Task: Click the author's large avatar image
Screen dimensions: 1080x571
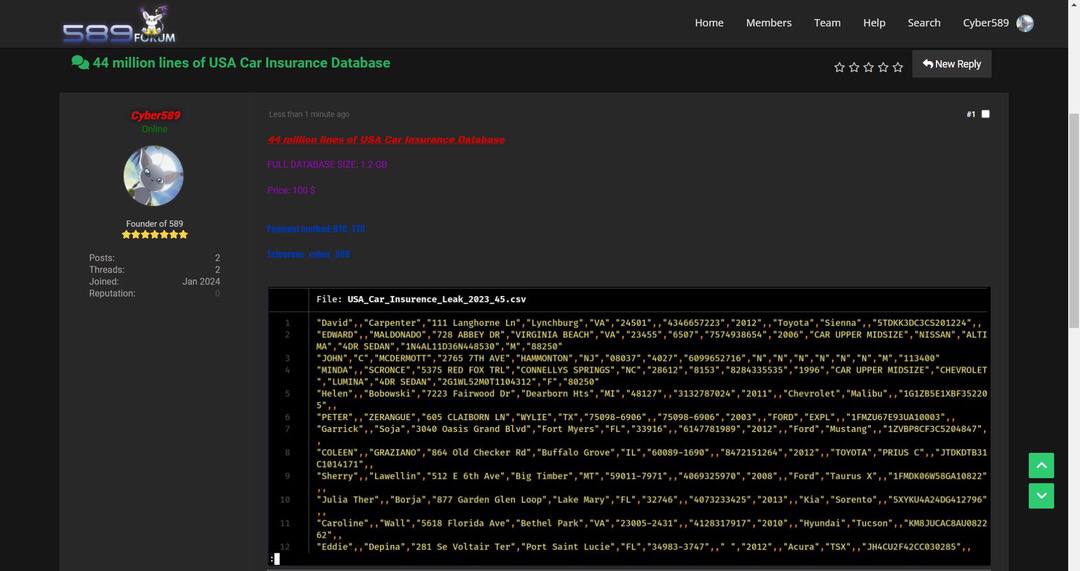Action: (153, 176)
